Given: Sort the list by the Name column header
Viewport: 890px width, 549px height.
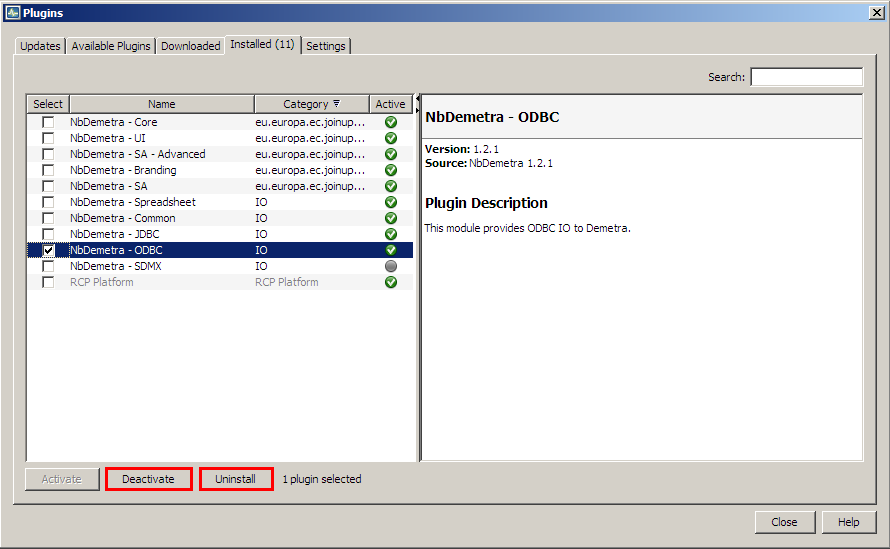Looking at the screenshot, I should [x=161, y=104].
